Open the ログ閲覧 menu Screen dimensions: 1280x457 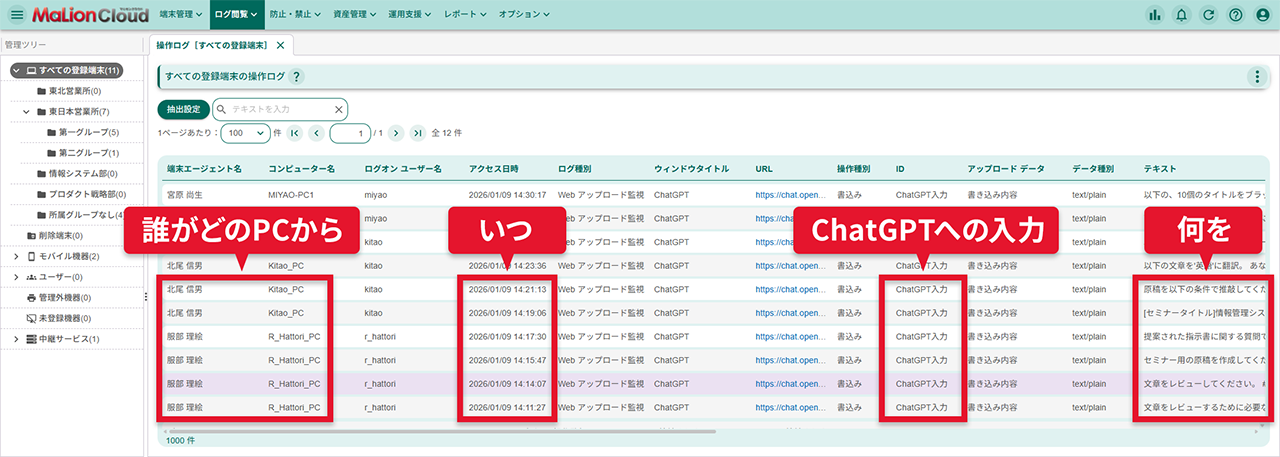tap(236, 15)
